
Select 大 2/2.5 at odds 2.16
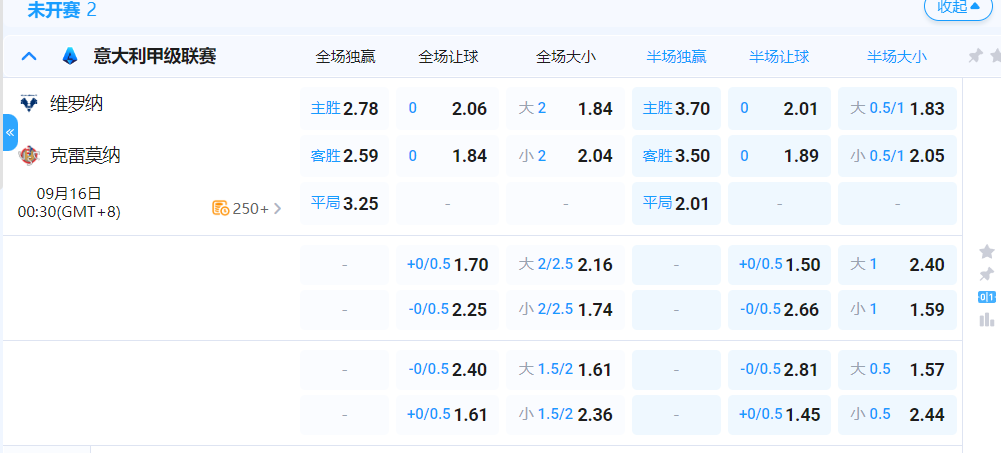(x=566, y=264)
